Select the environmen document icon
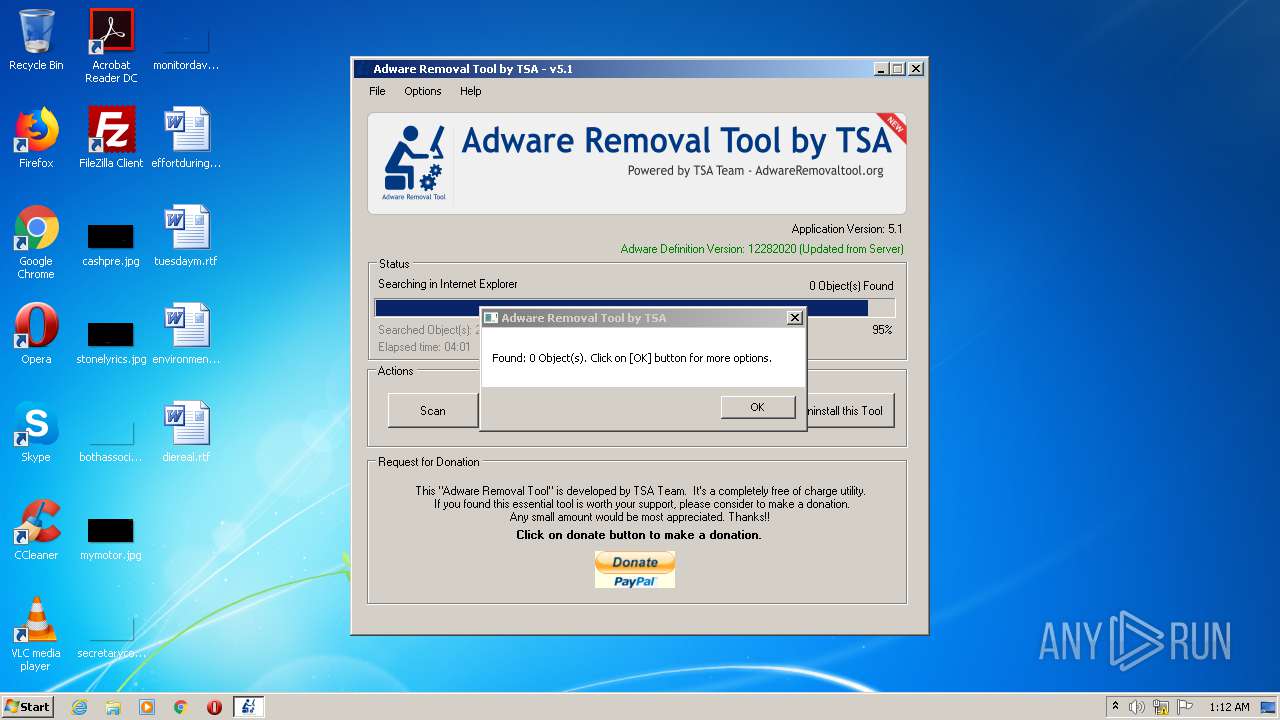Screen dimensions: 1280x720 coord(186,334)
